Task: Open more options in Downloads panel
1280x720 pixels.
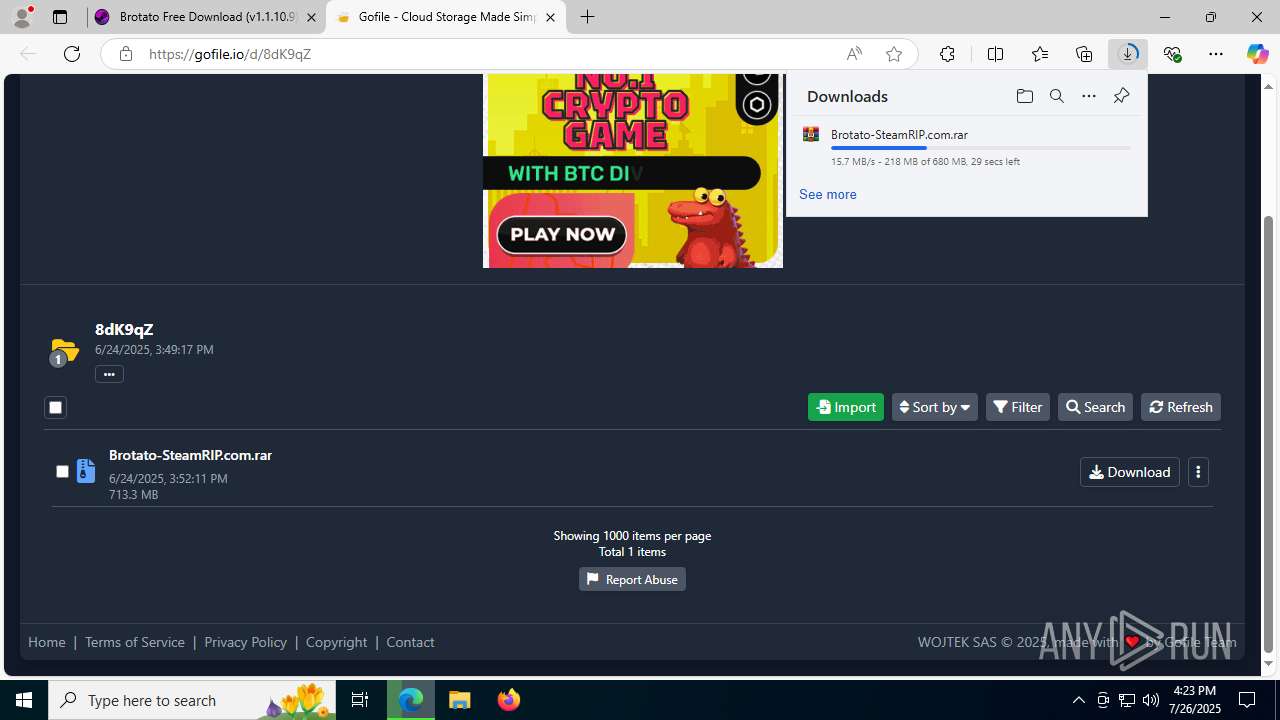Action: coord(1089,96)
